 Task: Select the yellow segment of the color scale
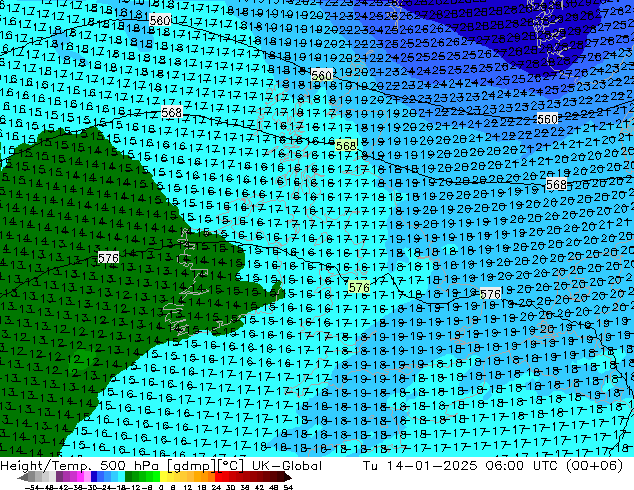point(163,478)
